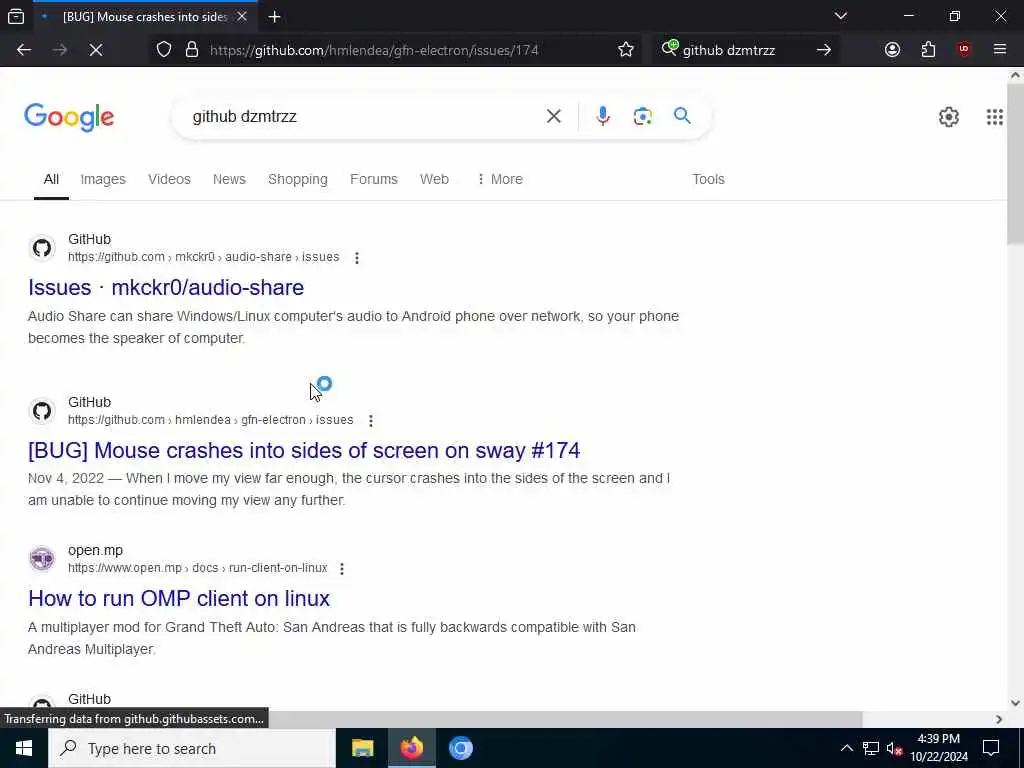Open 'How to run OMP client on linux'
Viewport: 1024px width, 768px height.
(x=179, y=598)
